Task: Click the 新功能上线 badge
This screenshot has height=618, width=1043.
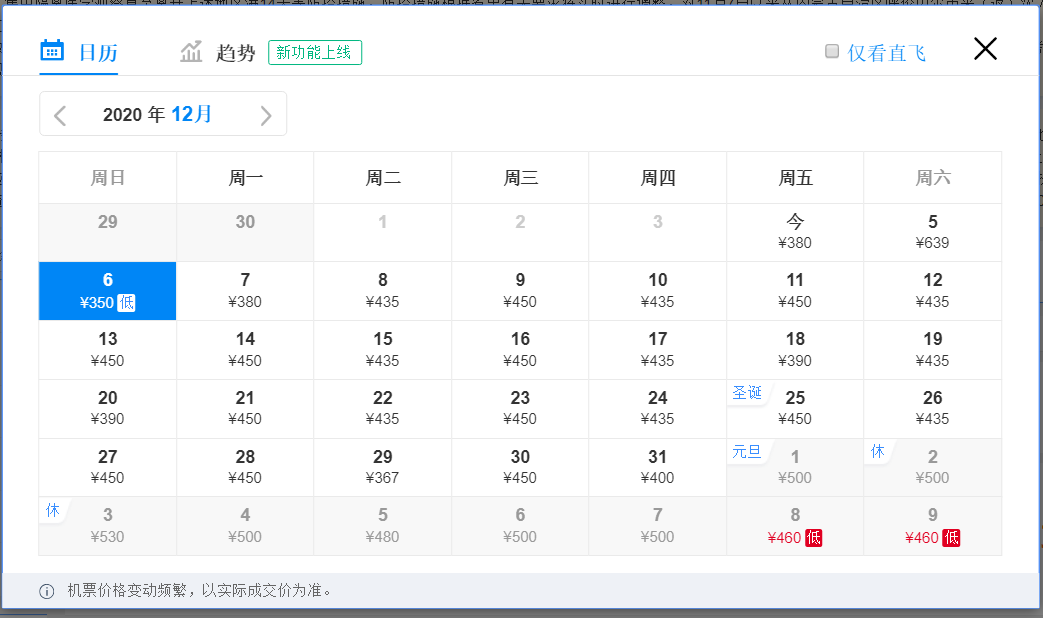Action: click(x=315, y=53)
